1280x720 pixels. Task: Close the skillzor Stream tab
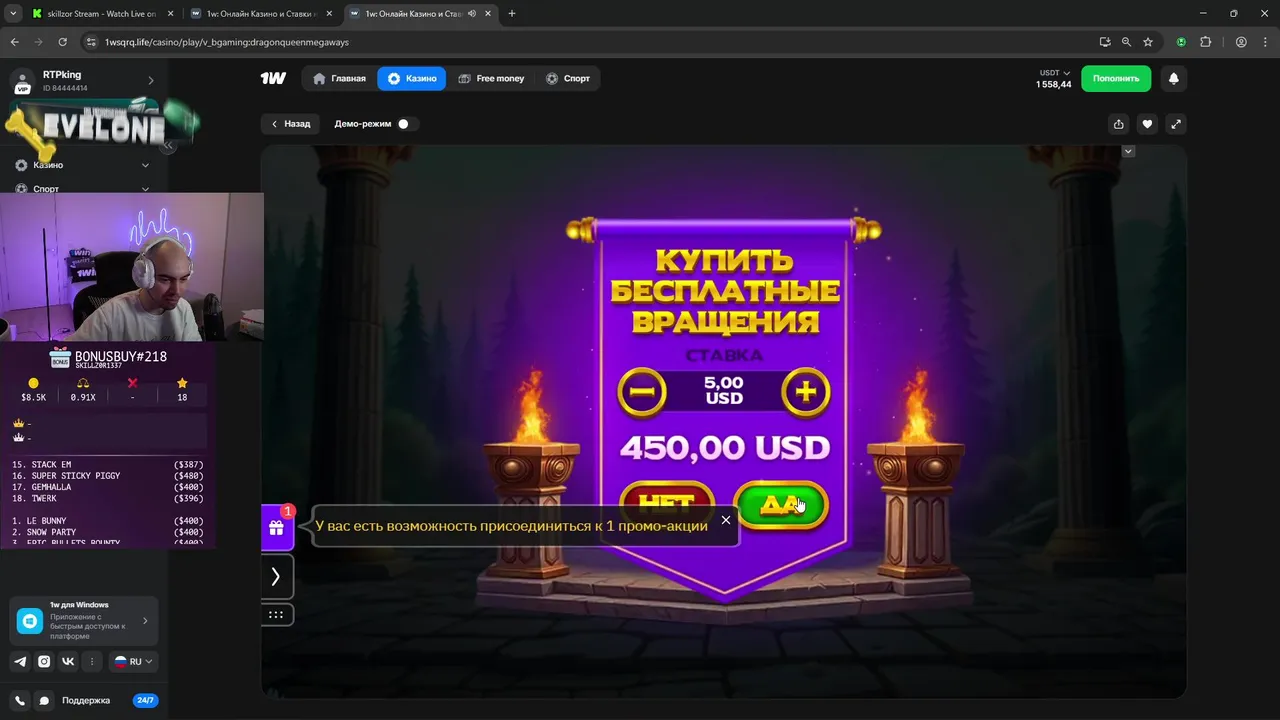click(x=169, y=14)
